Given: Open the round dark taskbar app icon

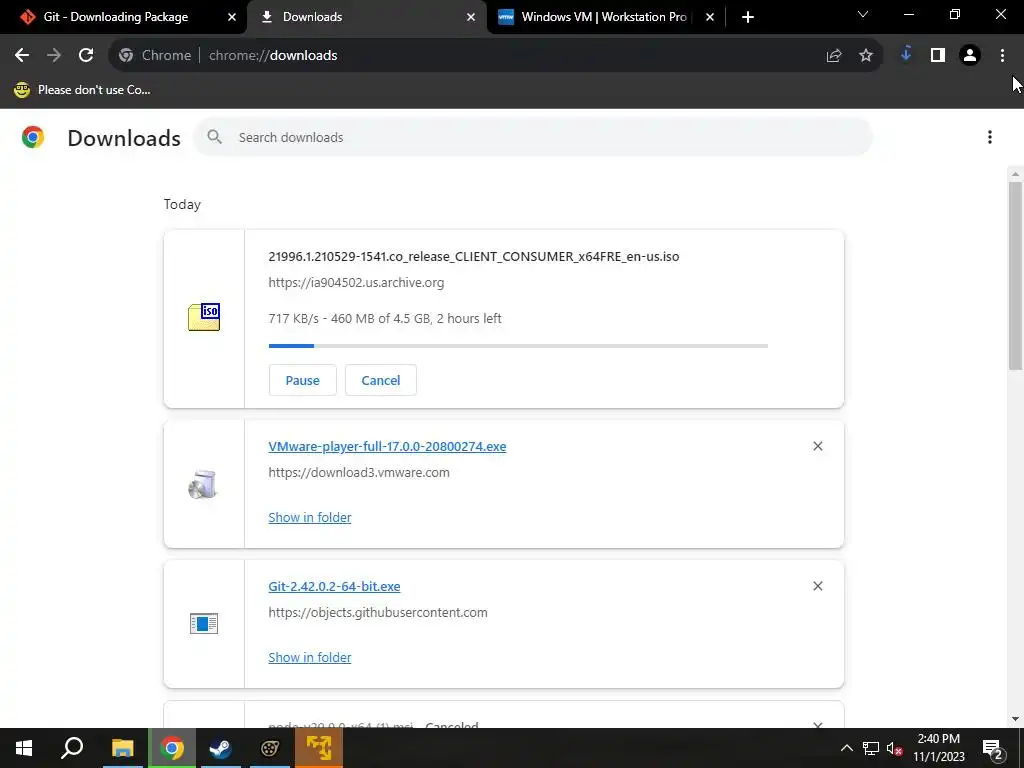Looking at the screenshot, I should (270, 748).
